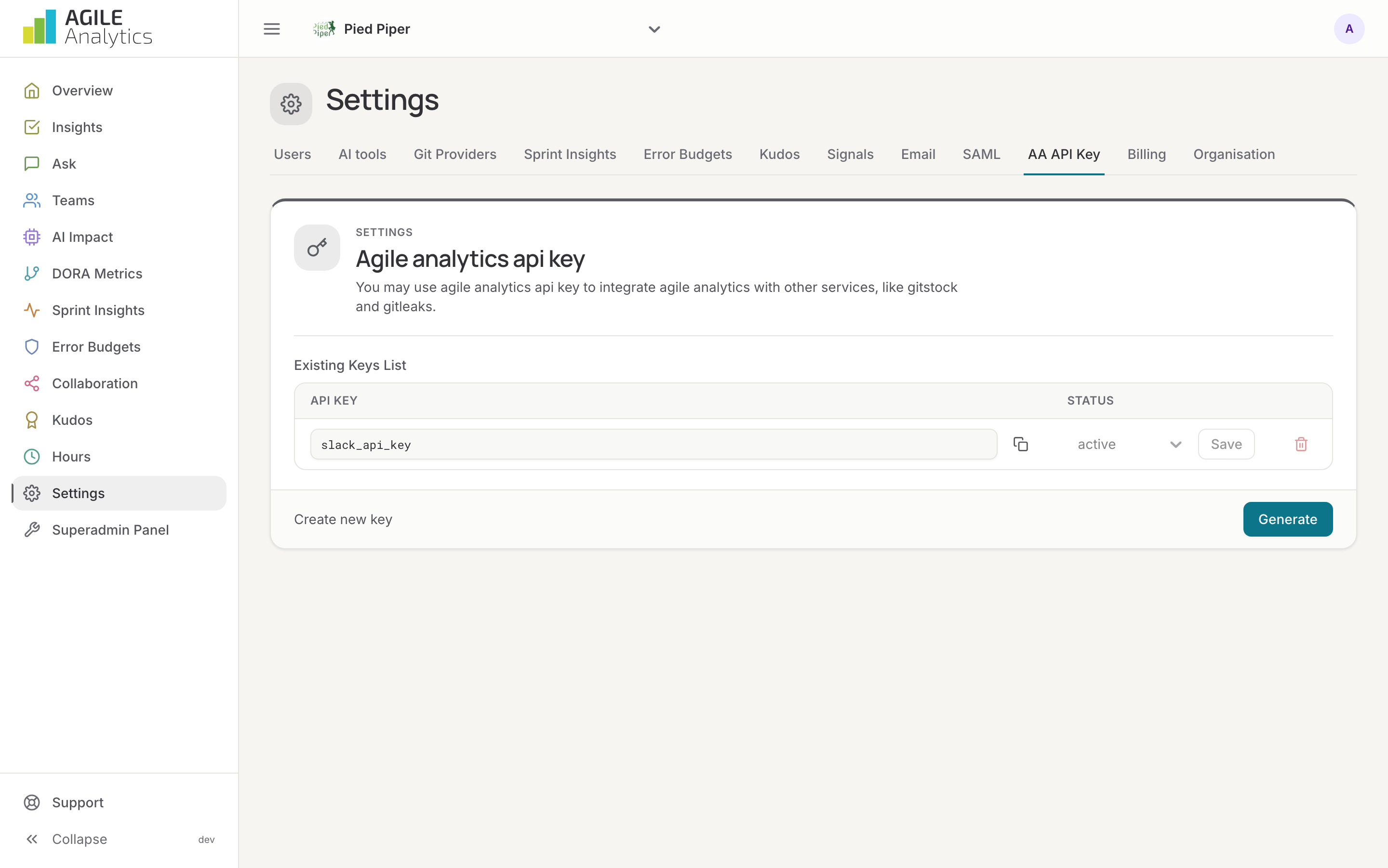Image resolution: width=1388 pixels, height=868 pixels.
Task: Collapse the sidebar
Action: tap(79, 839)
